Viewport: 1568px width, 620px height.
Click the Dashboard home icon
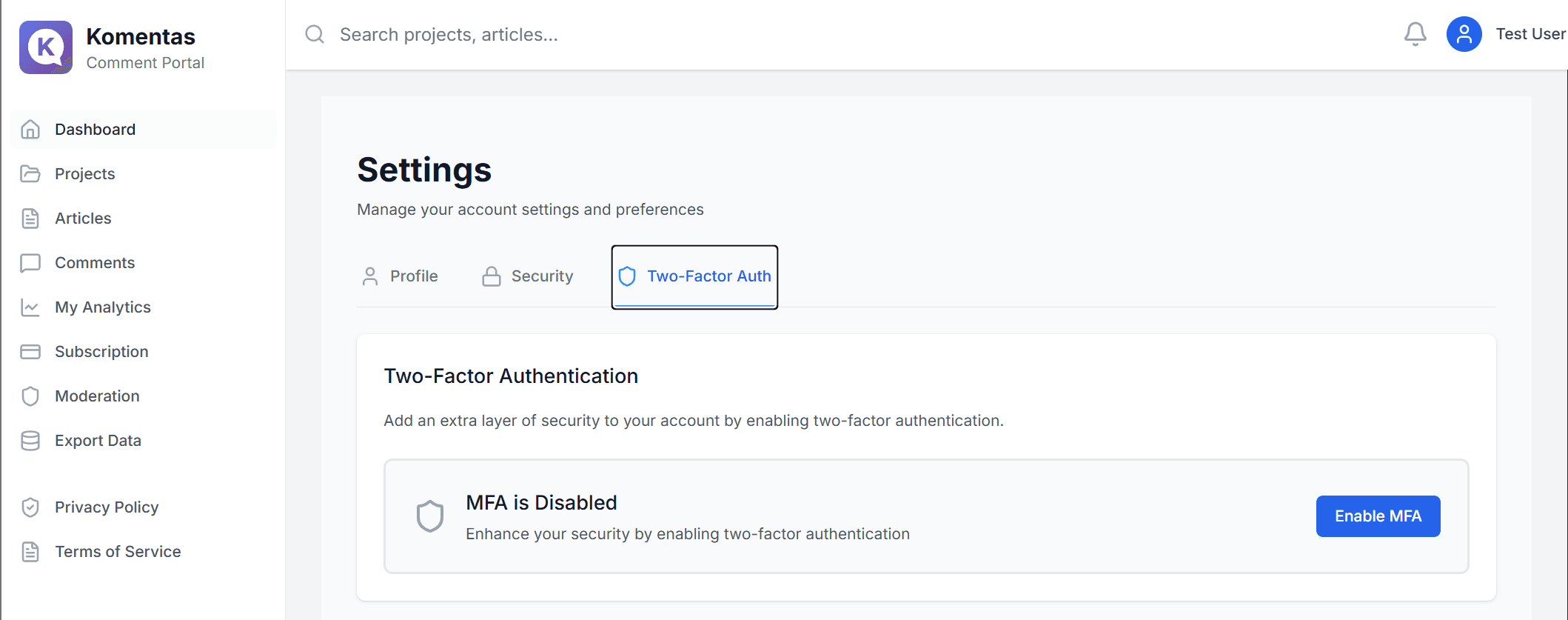click(x=30, y=130)
